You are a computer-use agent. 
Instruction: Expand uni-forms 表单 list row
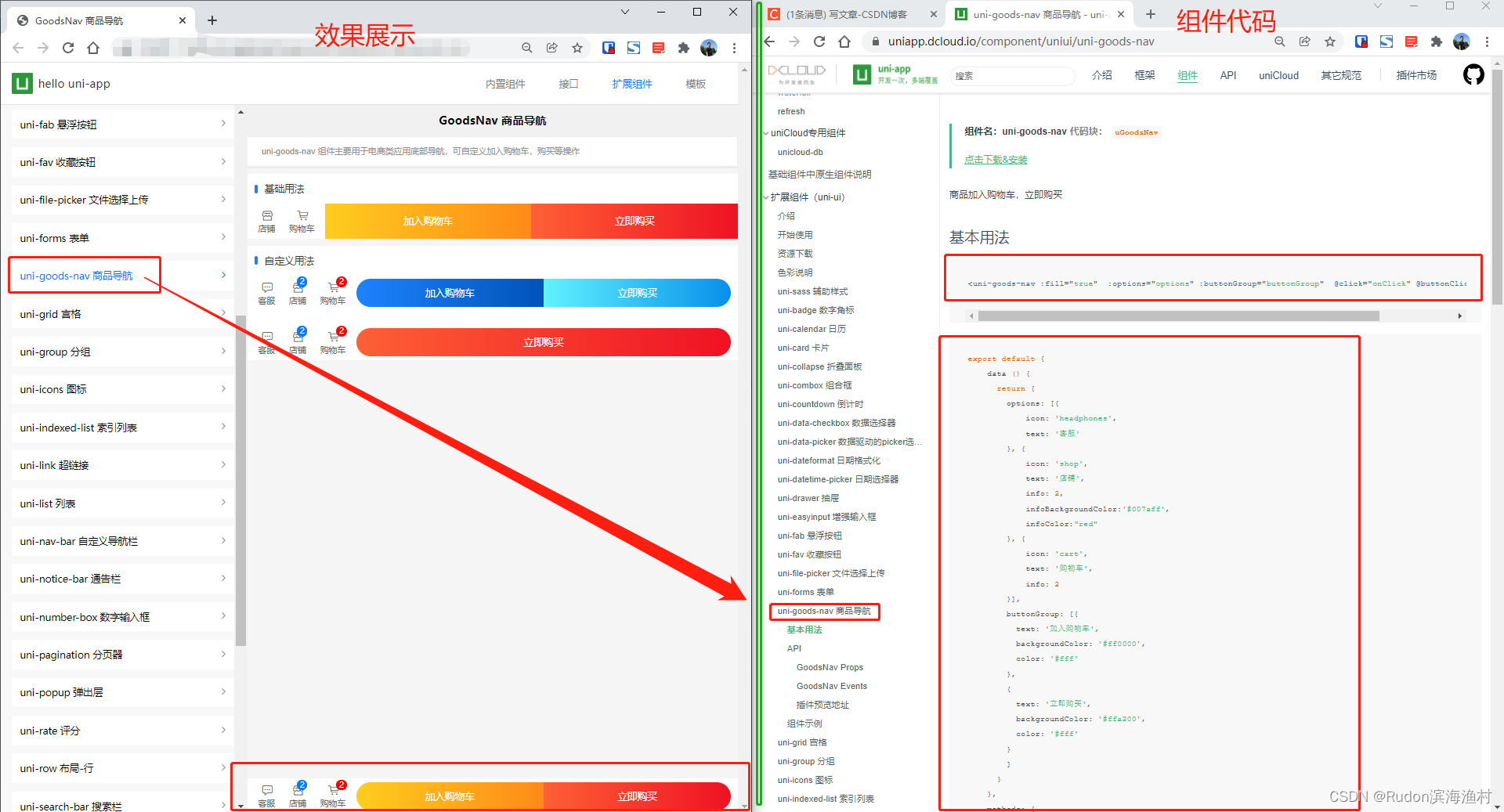(x=123, y=237)
